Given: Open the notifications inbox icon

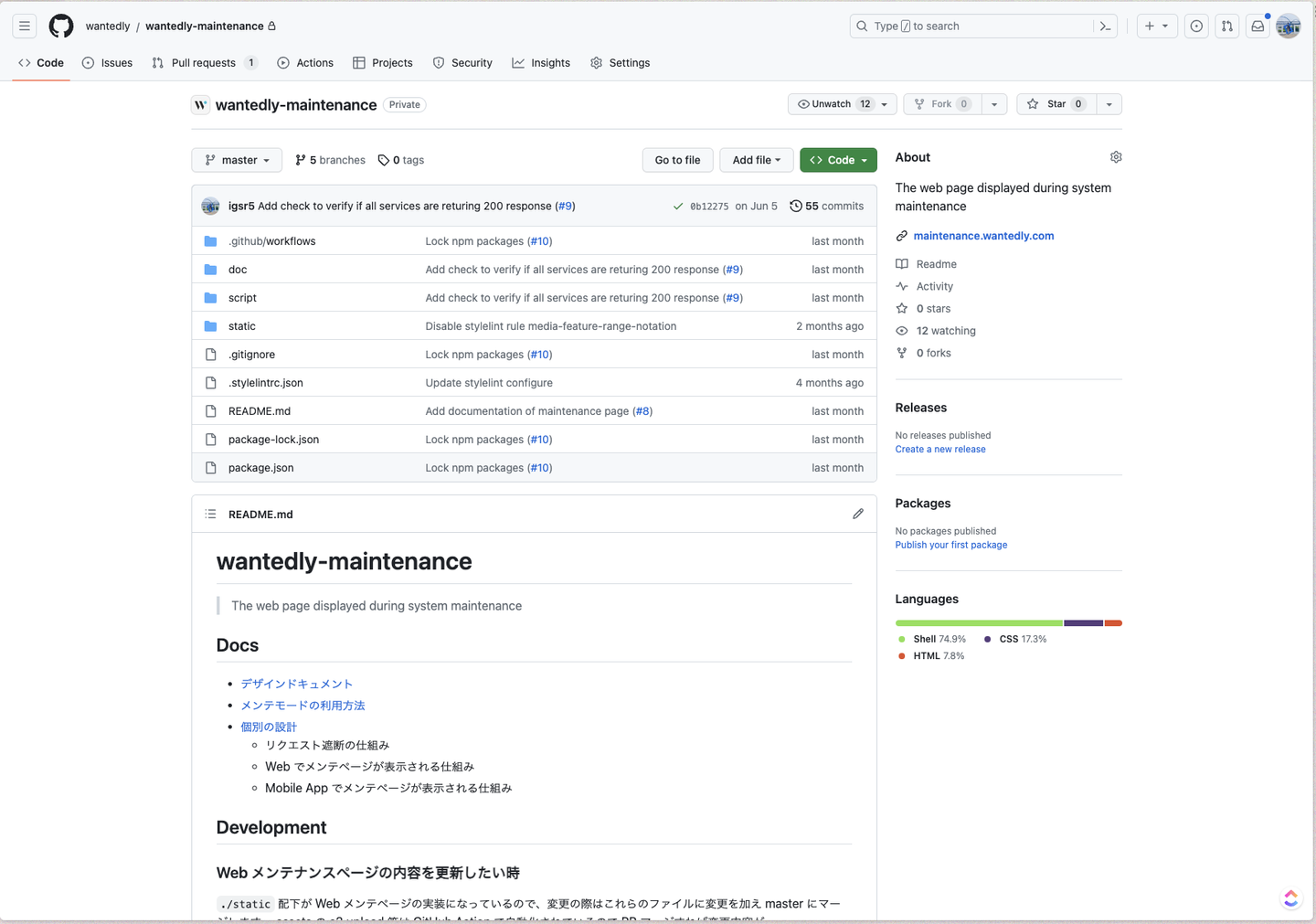Looking at the screenshot, I should point(1258,27).
